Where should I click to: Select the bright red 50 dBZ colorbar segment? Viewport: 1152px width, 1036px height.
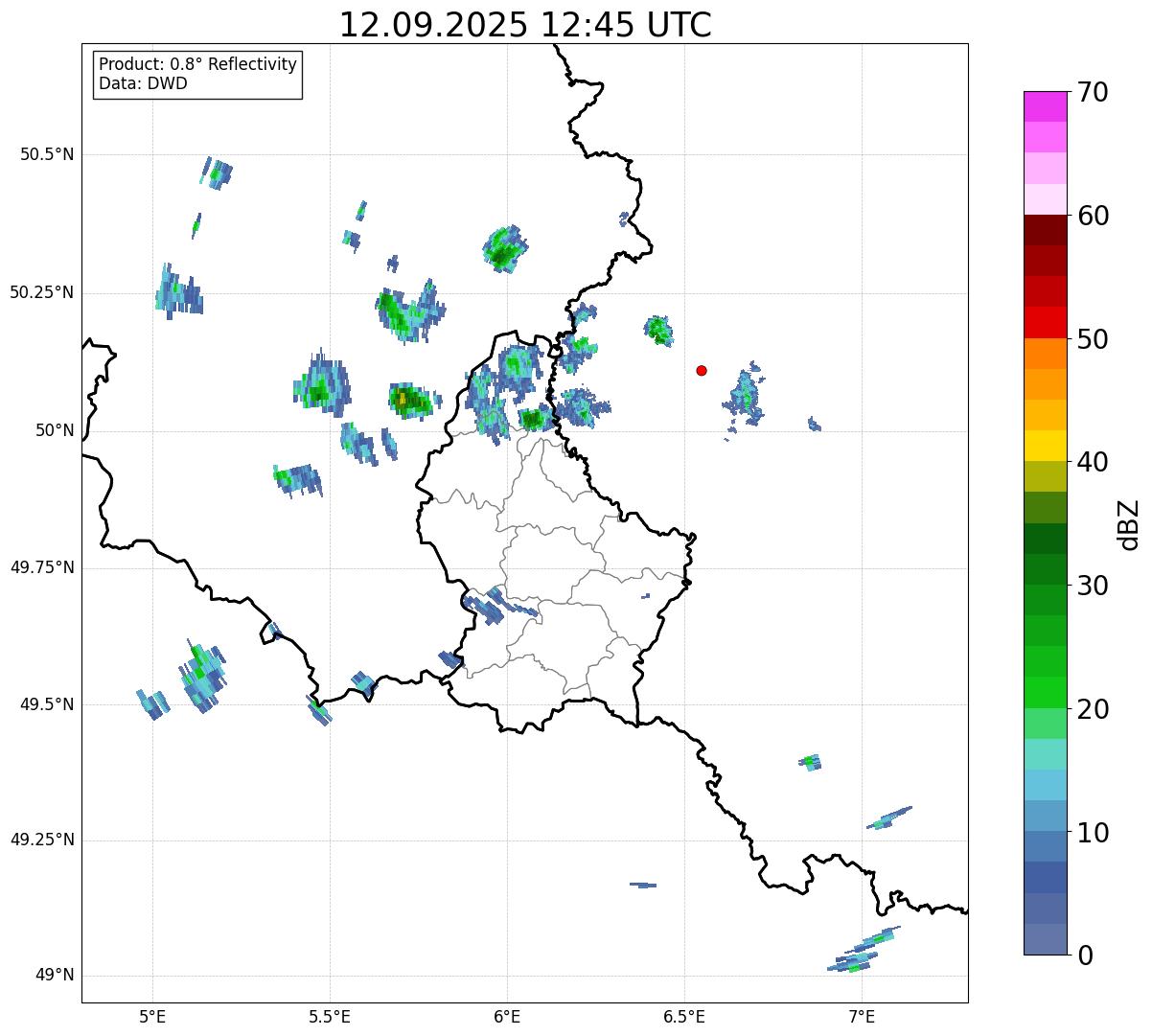[1045, 323]
